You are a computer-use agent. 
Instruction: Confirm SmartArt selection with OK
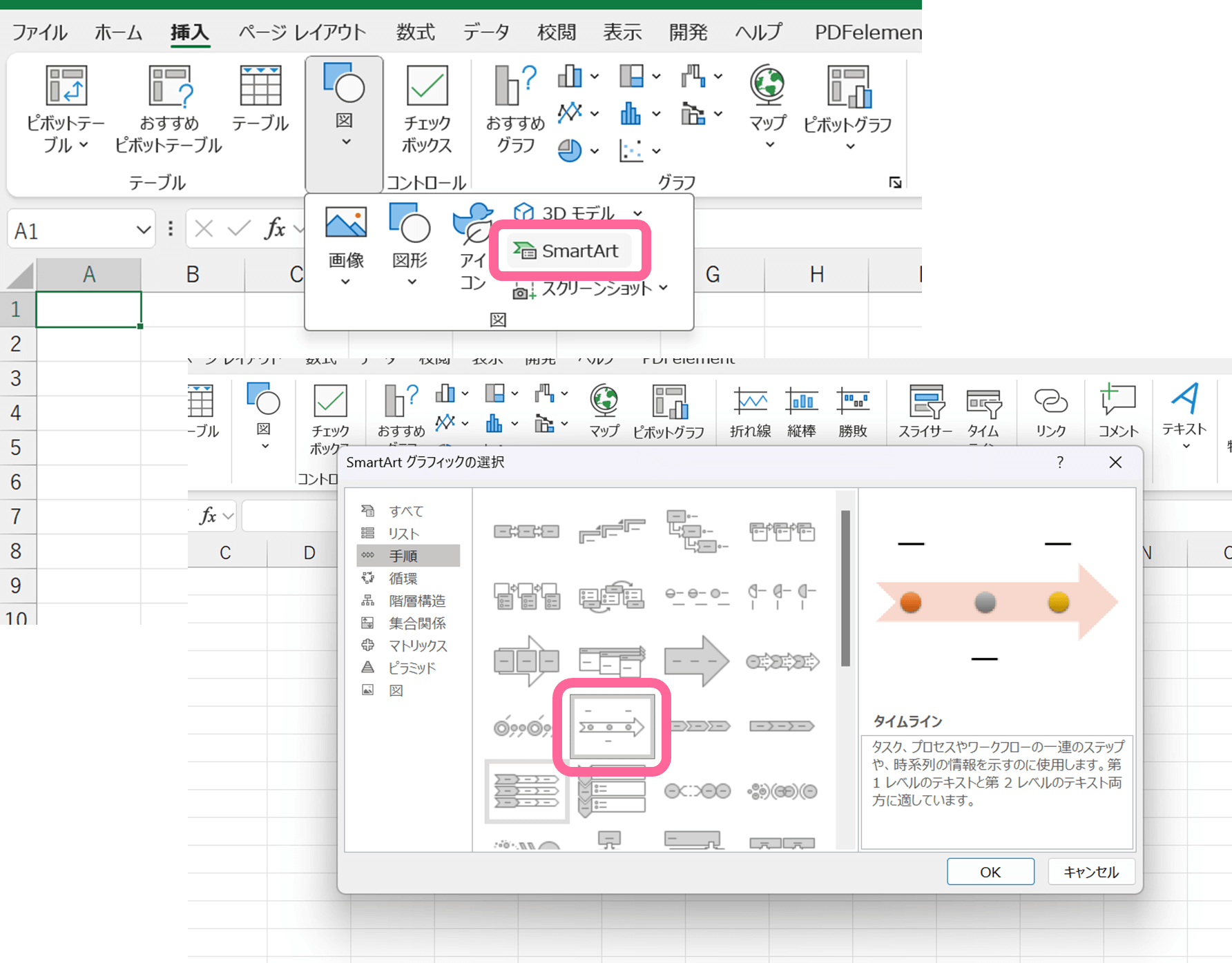[990, 872]
